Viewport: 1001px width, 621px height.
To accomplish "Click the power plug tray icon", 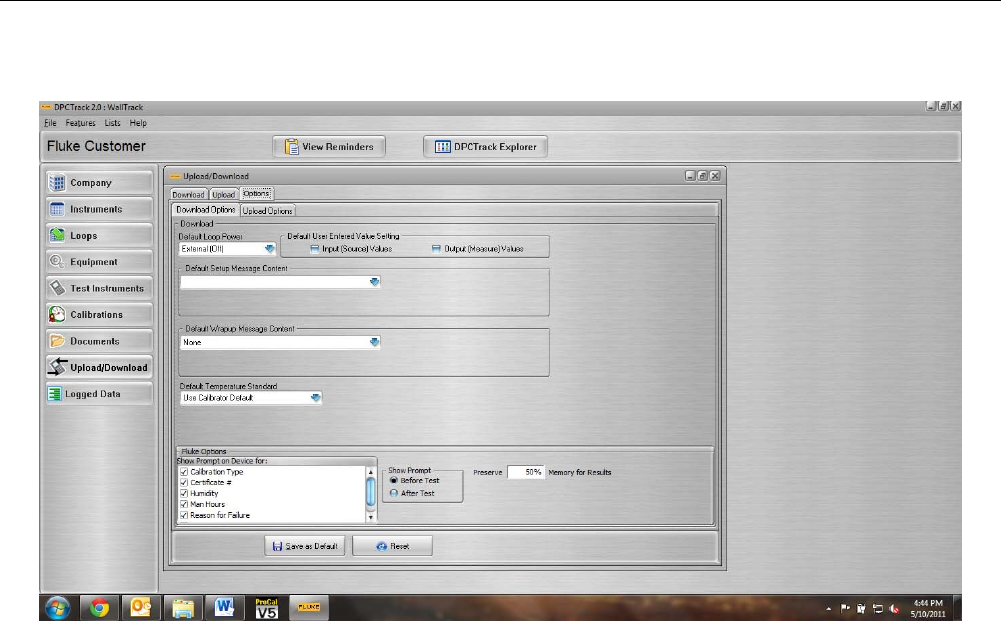I will (861, 608).
